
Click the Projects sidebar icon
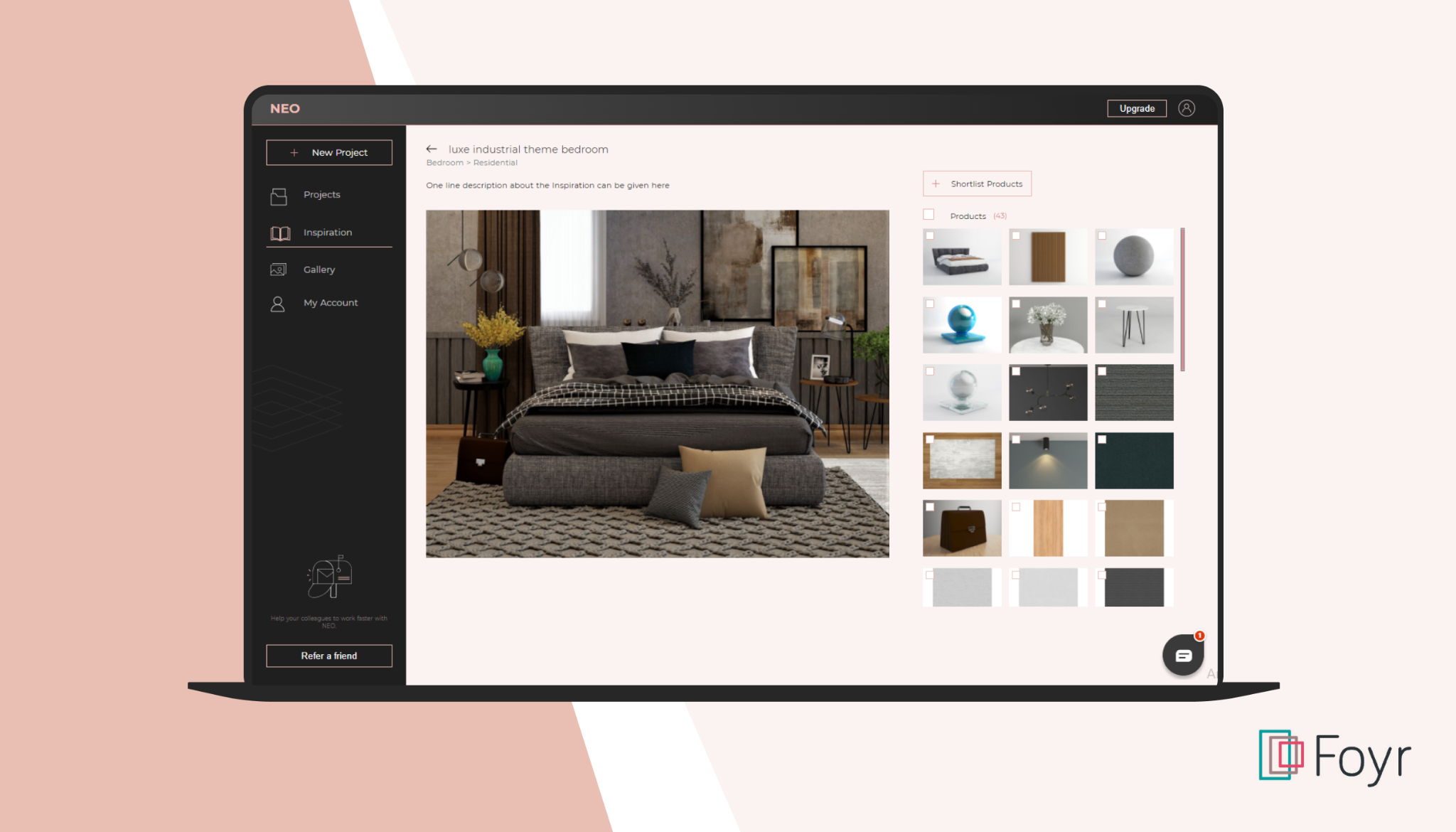coord(278,195)
